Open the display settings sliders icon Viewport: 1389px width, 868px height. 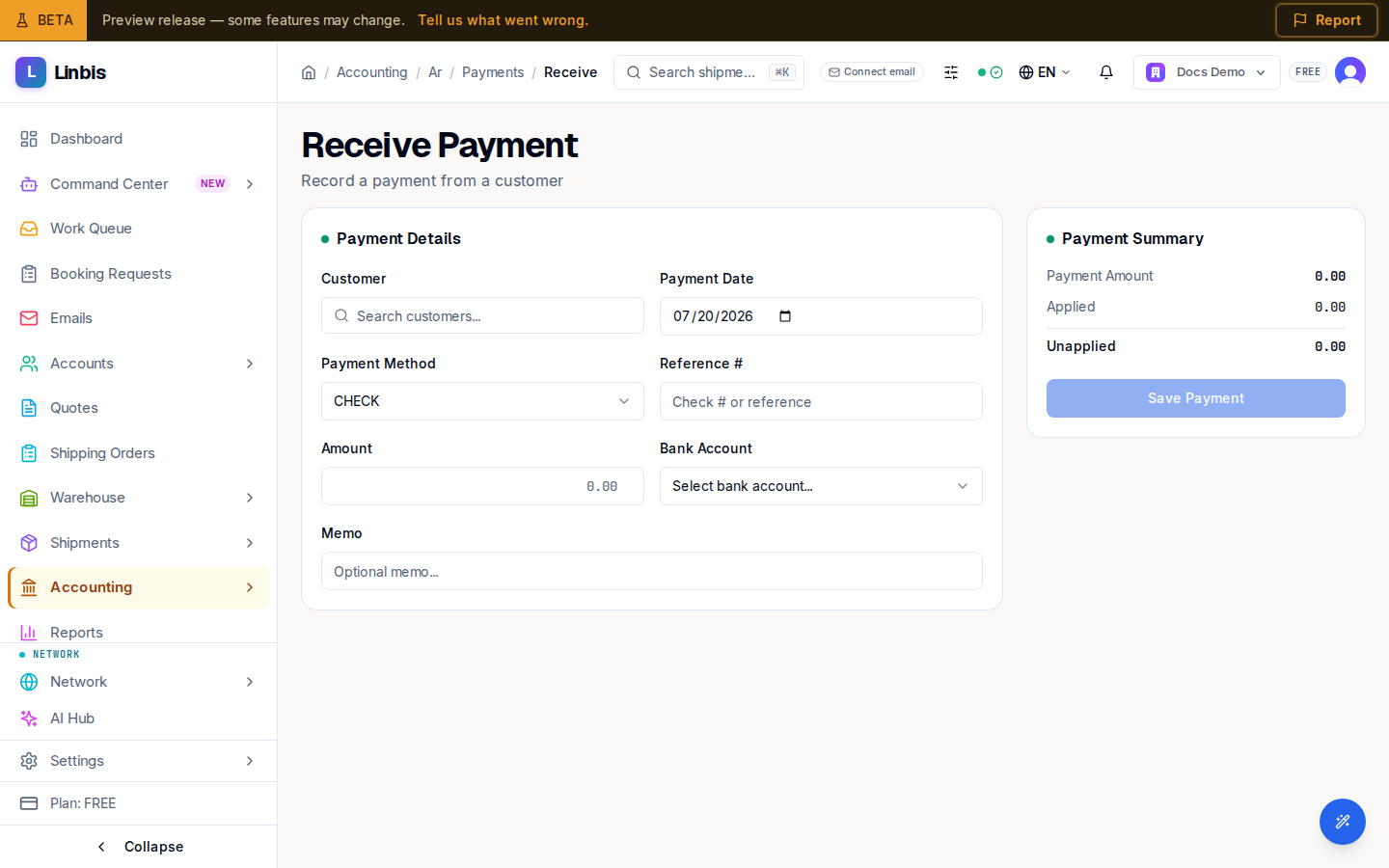point(951,72)
